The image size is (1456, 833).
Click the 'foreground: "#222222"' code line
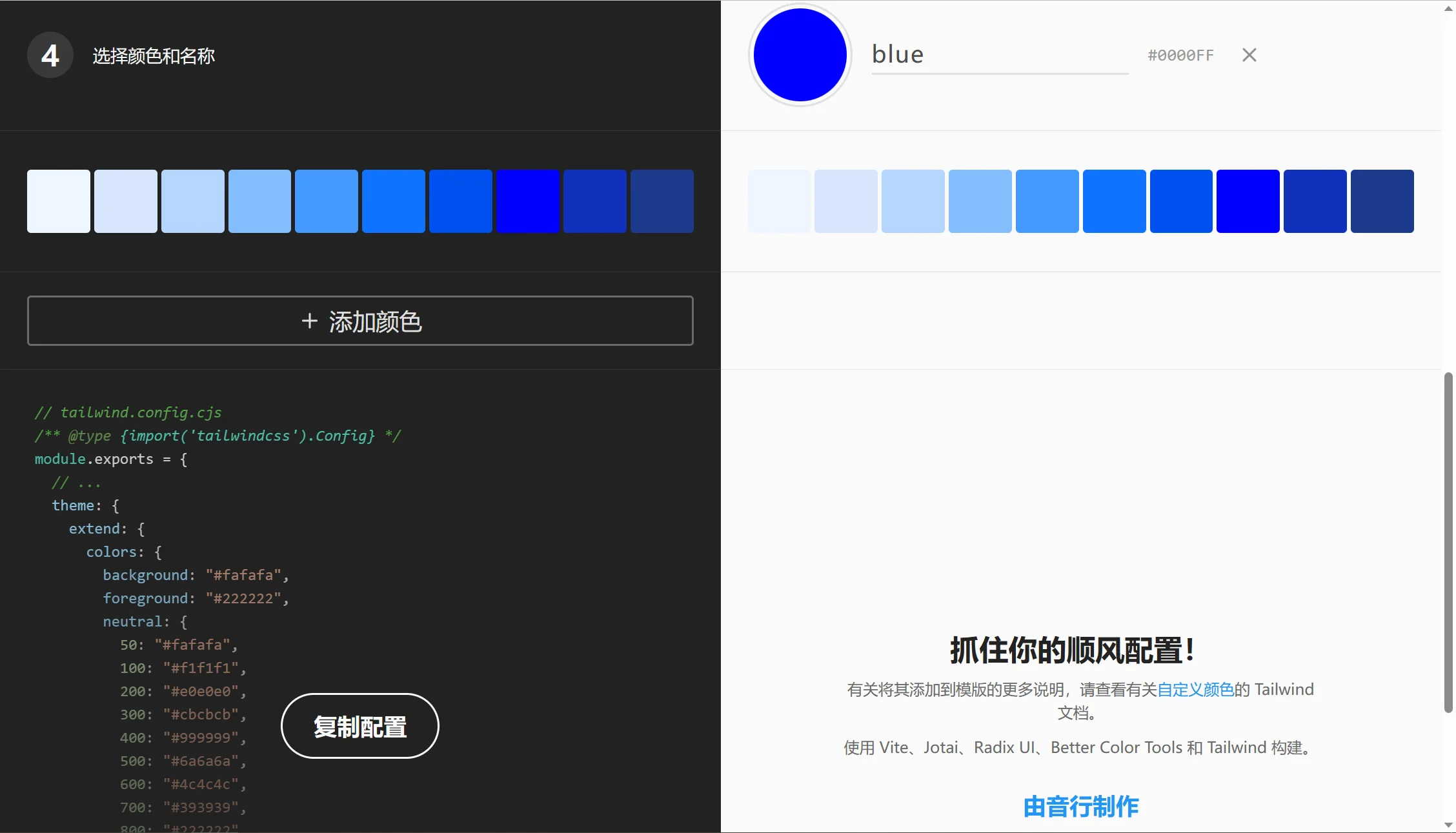click(x=196, y=598)
